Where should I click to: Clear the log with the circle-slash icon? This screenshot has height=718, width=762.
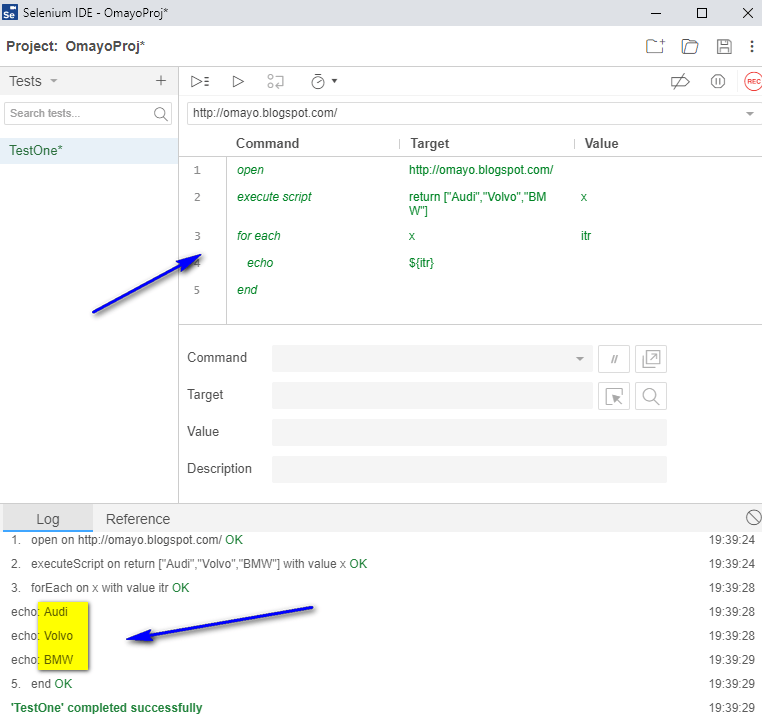[x=753, y=518]
